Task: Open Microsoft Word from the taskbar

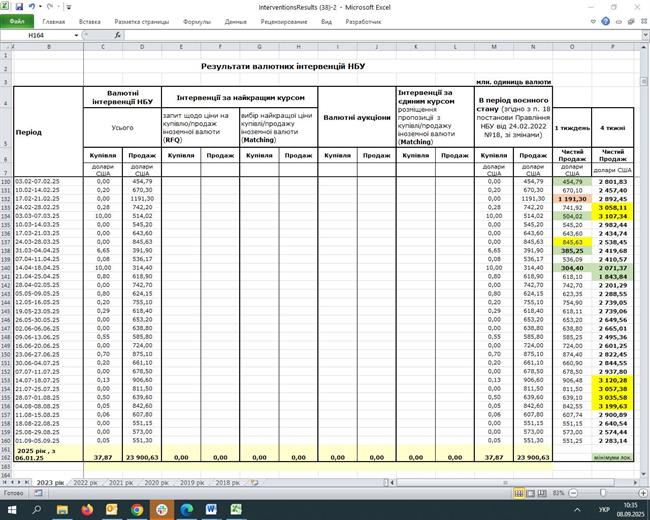Action: click(211, 510)
